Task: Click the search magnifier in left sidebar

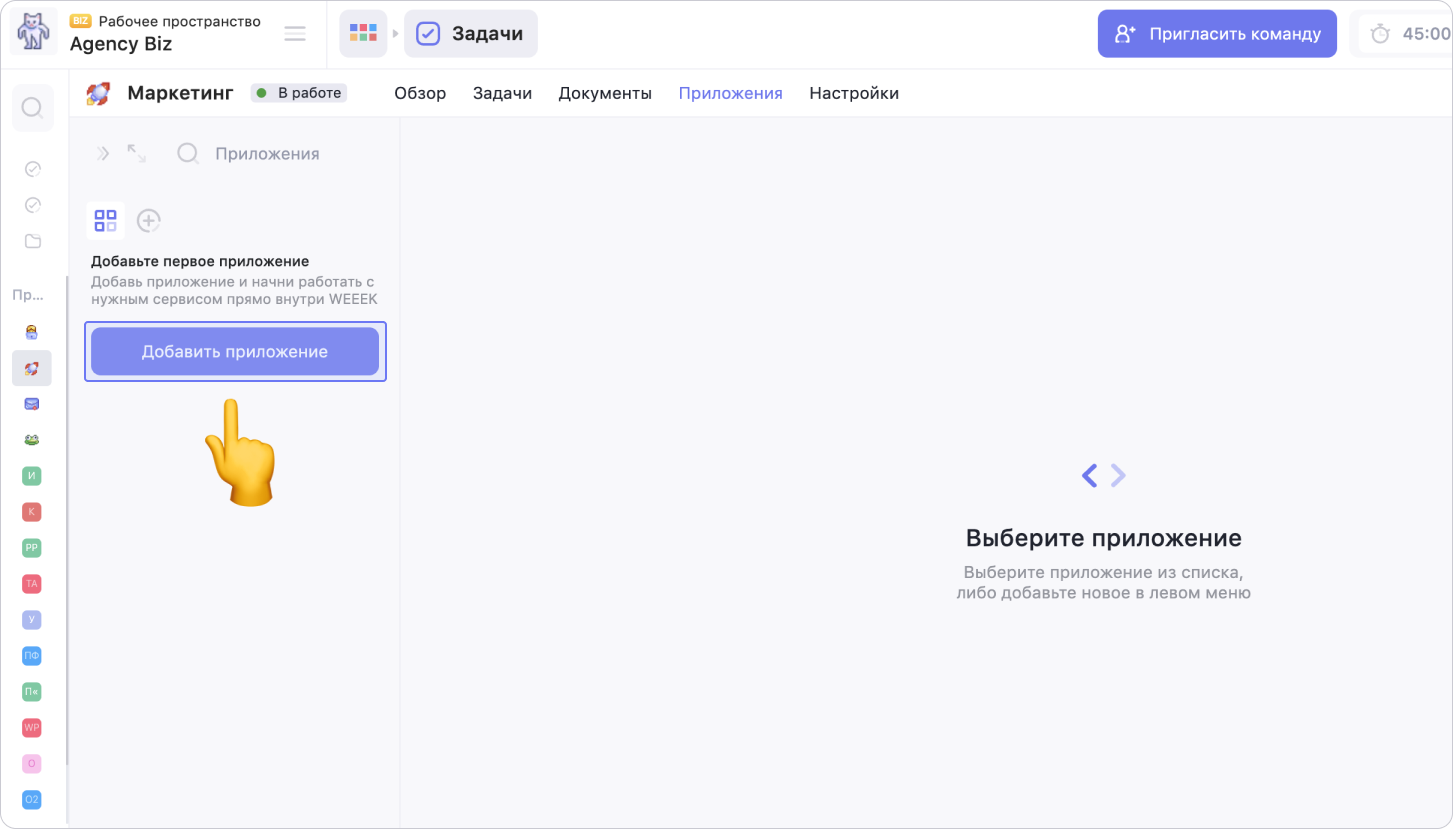Action: [32, 108]
